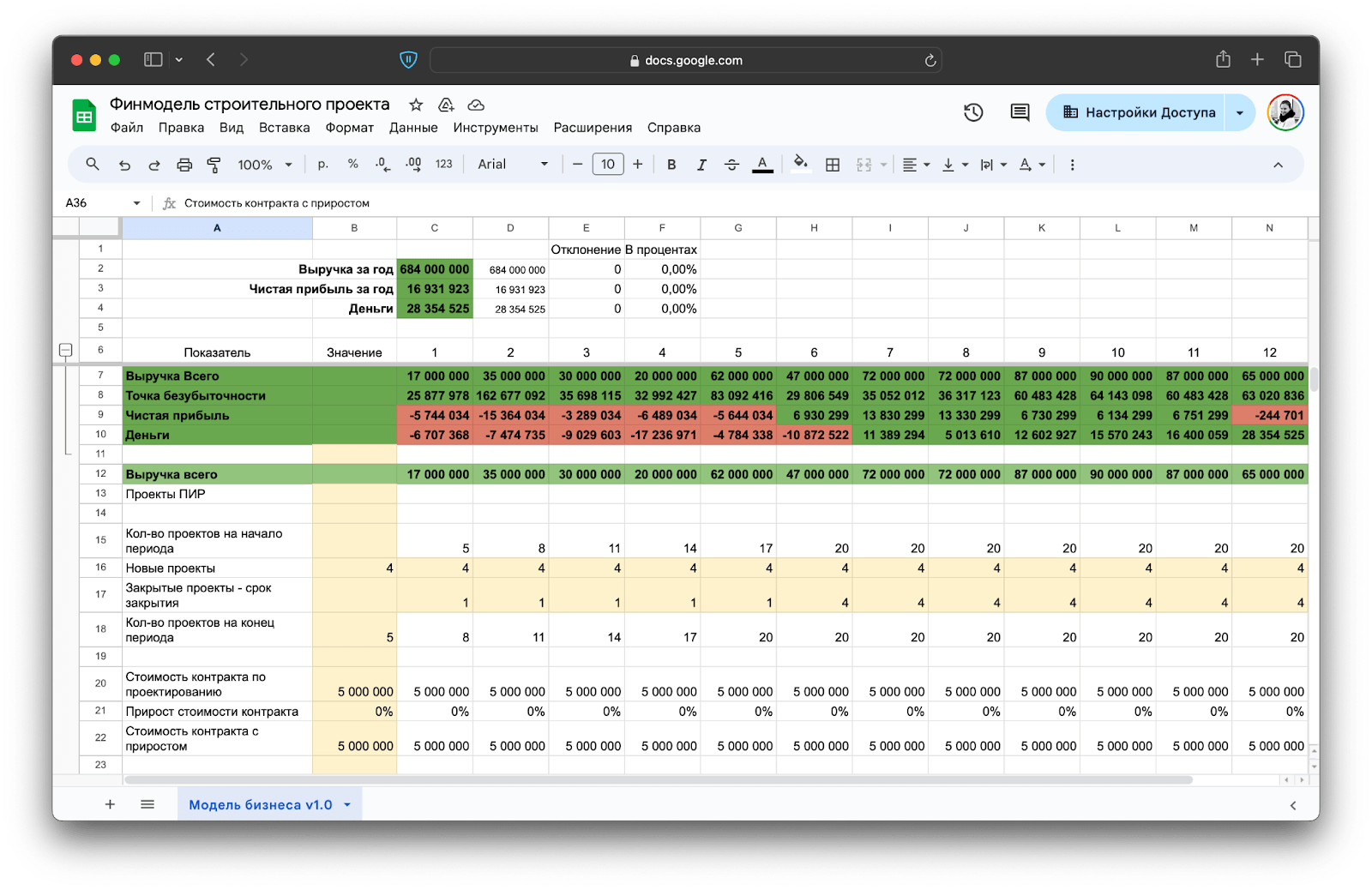The width and height of the screenshot is (1372, 890).
Task: Print the spreadsheet using printer icon
Action: tap(184, 165)
